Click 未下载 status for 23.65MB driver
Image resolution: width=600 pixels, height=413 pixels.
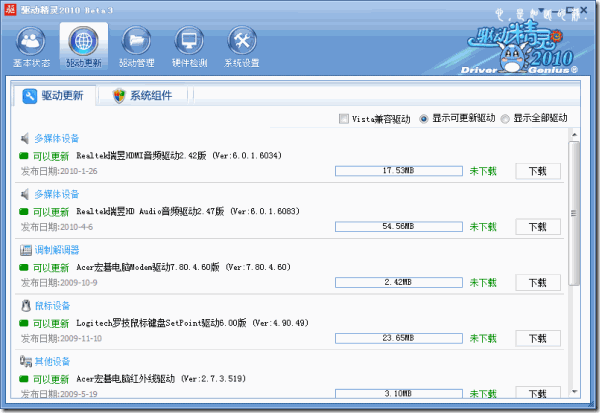483,338
